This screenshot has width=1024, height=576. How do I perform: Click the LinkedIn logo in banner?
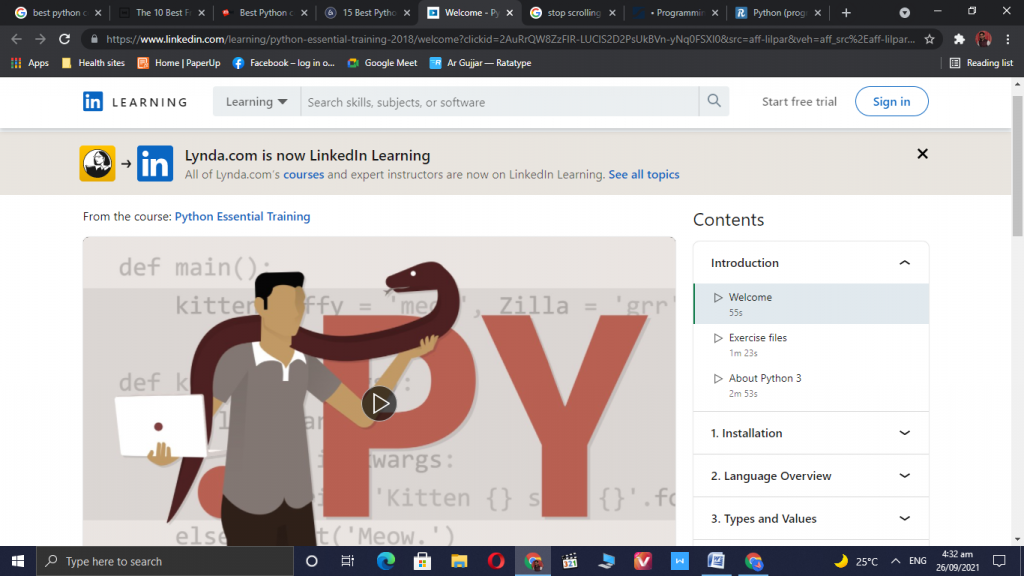pos(155,163)
